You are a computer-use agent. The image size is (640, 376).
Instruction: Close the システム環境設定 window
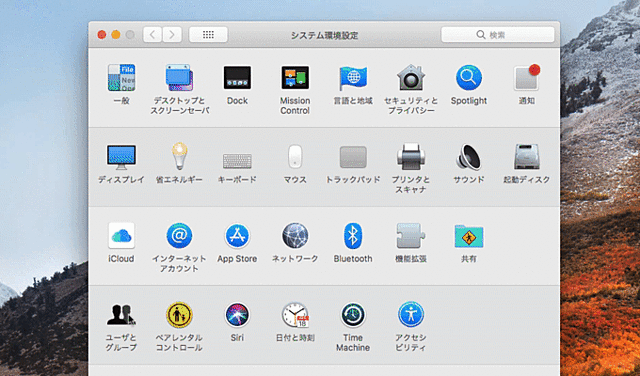click(x=102, y=35)
